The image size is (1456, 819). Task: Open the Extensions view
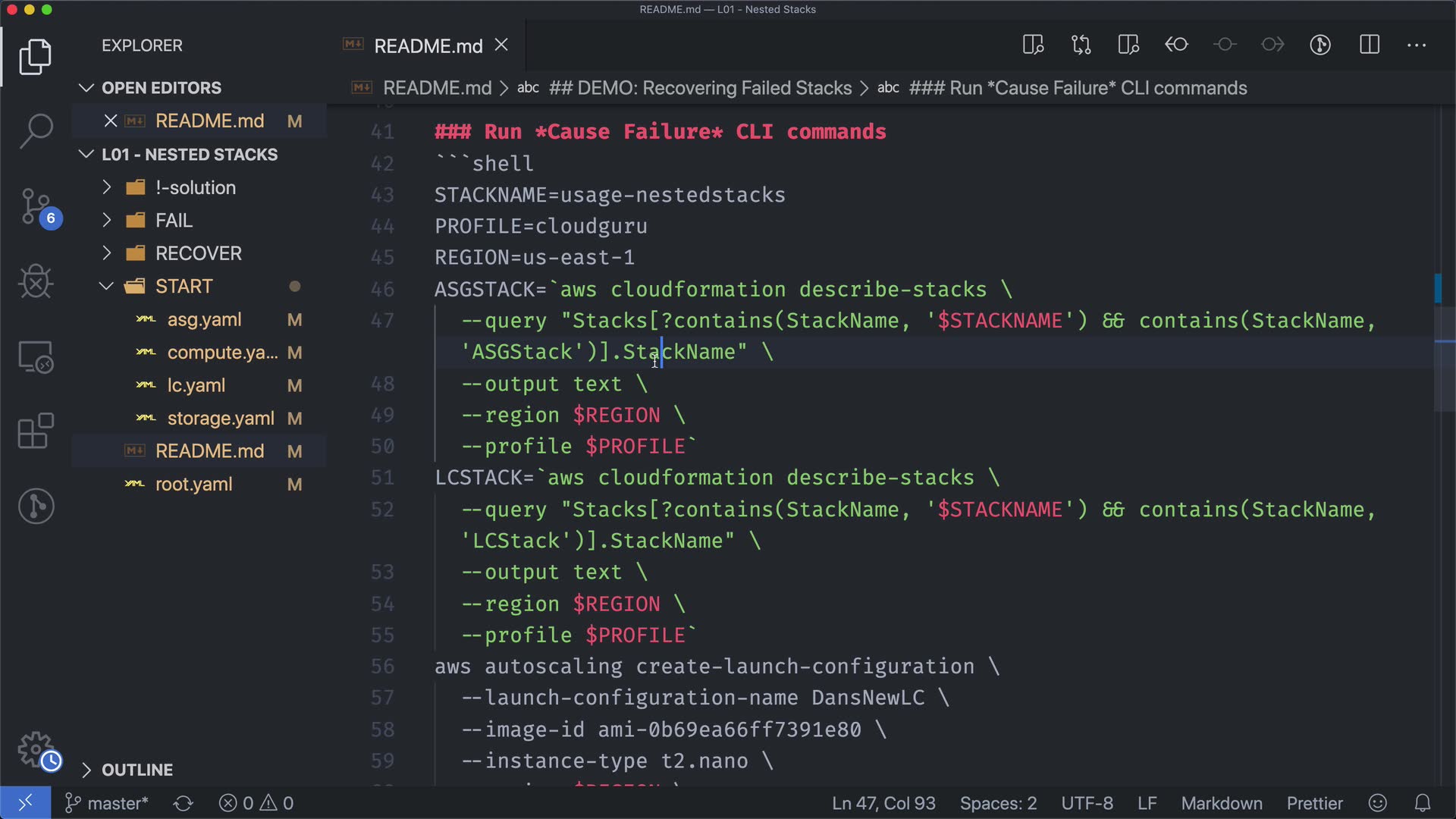36,431
